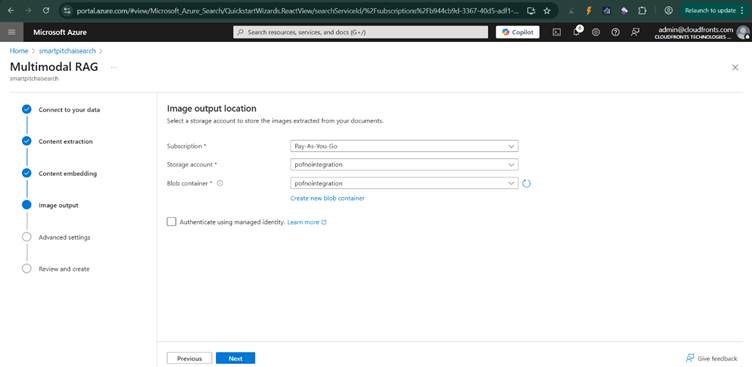Click the Create new blob container link

click(x=327, y=198)
